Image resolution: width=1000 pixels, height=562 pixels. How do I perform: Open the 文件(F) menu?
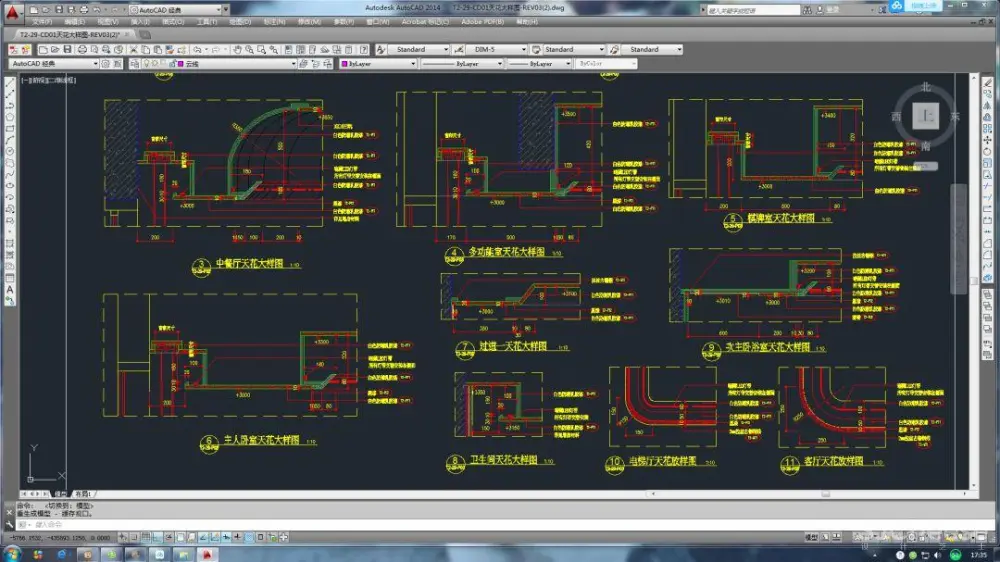point(42,21)
